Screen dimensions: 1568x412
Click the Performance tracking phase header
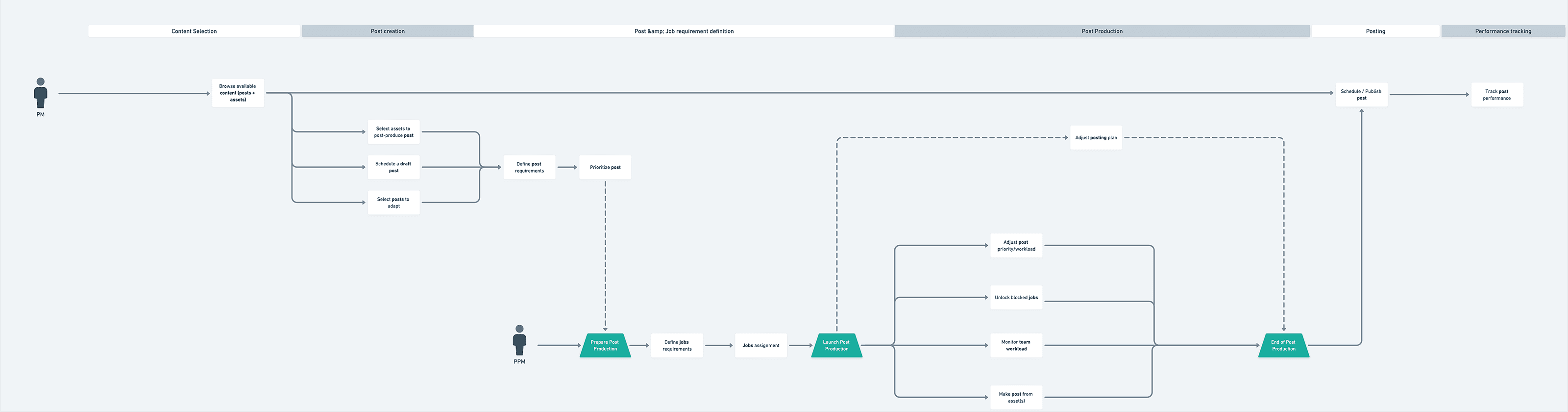(1503, 31)
